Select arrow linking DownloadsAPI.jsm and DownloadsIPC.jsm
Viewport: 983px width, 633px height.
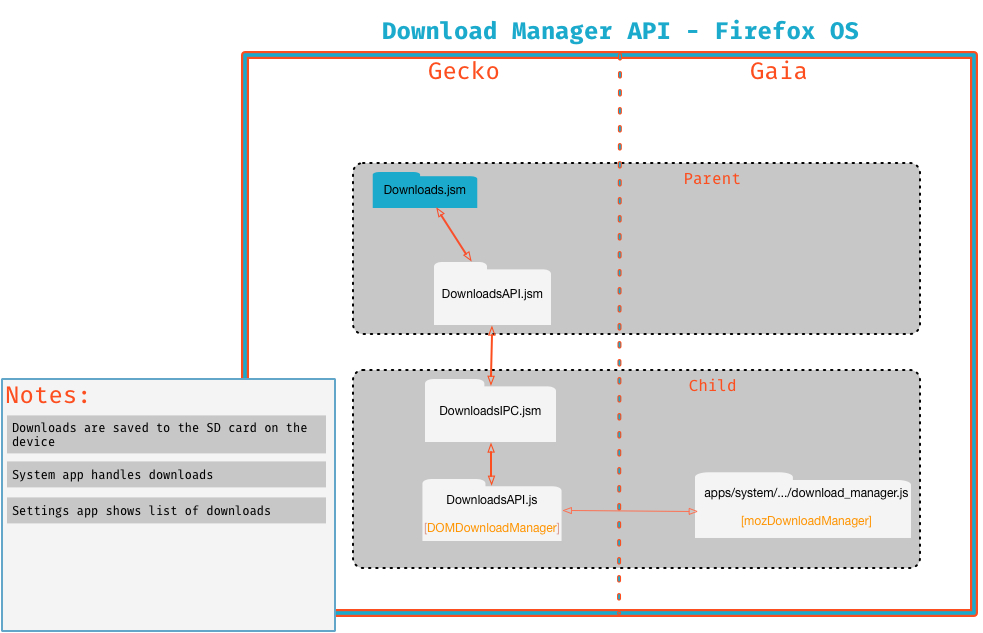[x=492, y=355]
